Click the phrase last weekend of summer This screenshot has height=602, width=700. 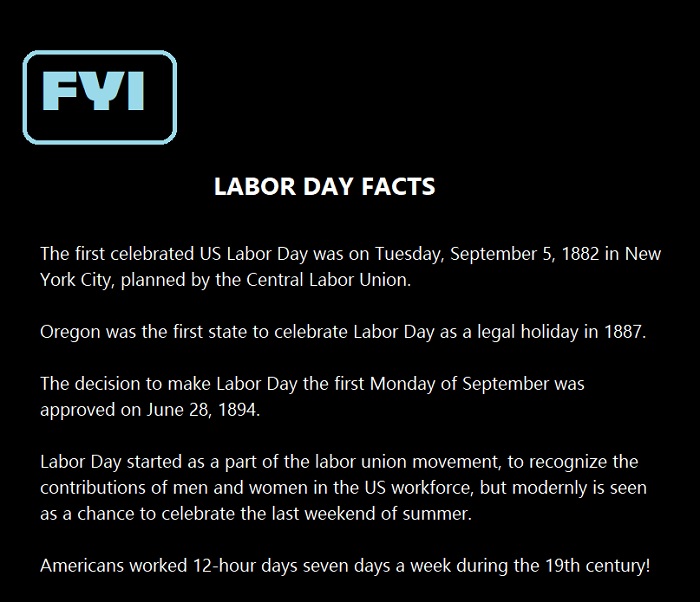[379, 514]
